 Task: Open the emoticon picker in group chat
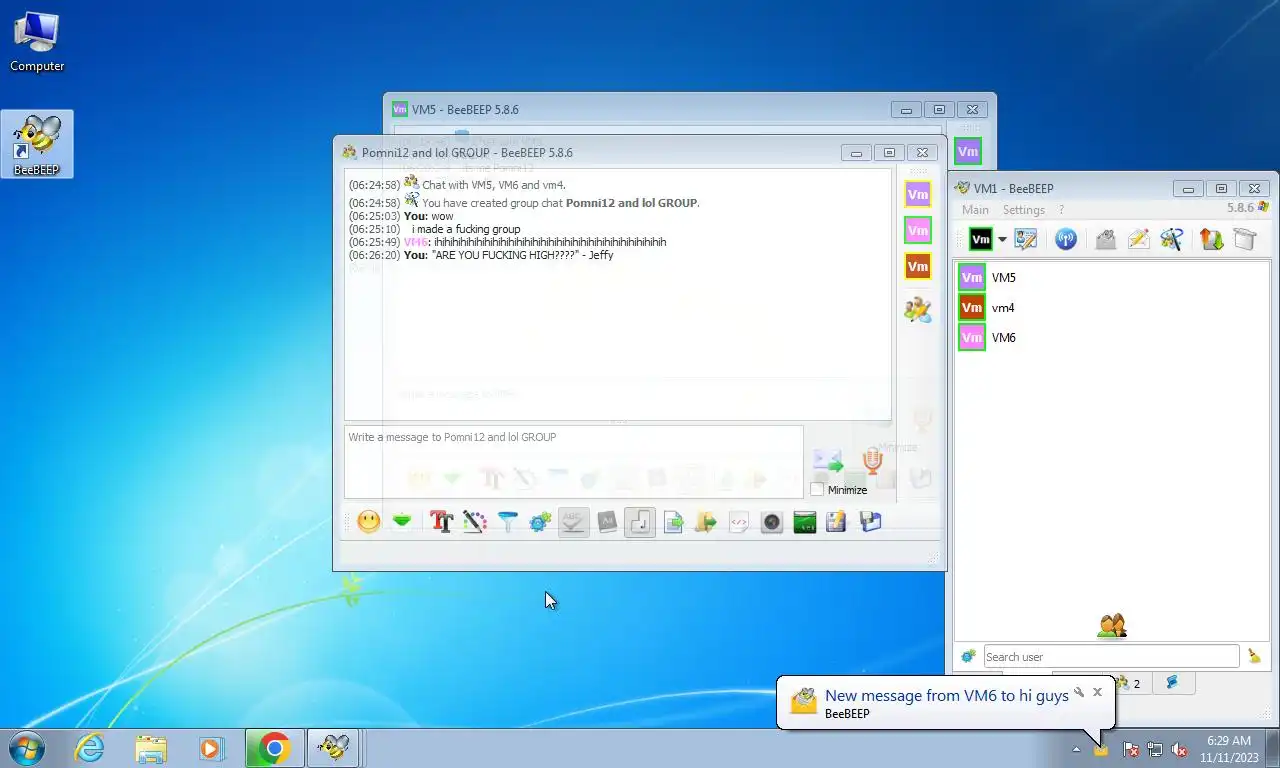(x=369, y=522)
